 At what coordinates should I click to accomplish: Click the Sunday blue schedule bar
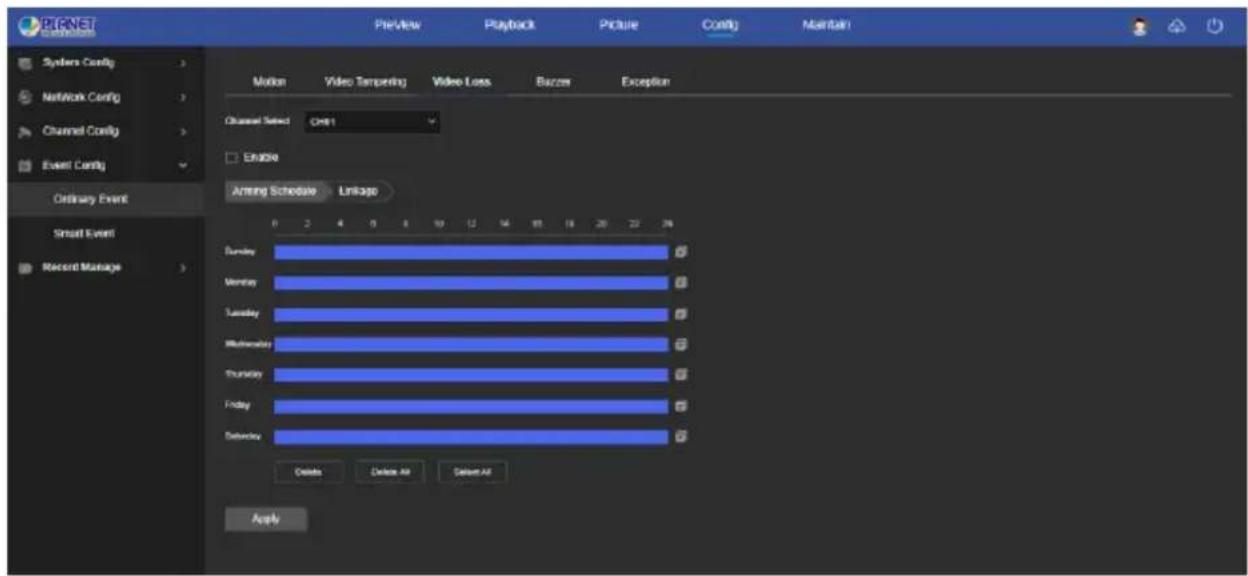pos(471,253)
